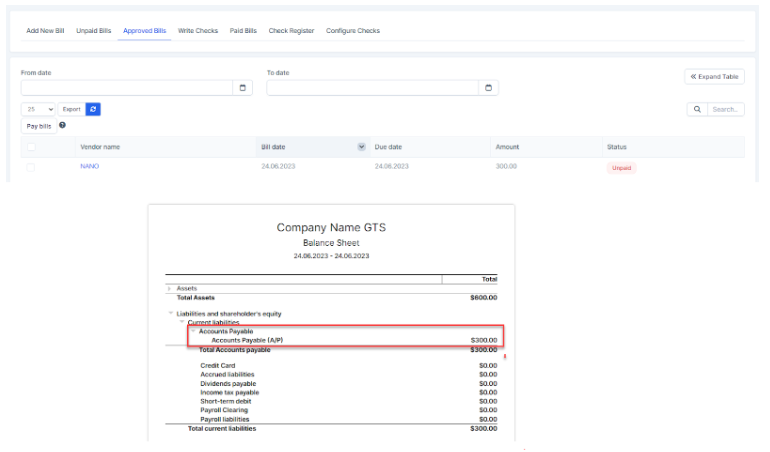Screen dimensions: 770x452
Task: Click the To date input field
Action: pyautogui.click(x=372, y=88)
